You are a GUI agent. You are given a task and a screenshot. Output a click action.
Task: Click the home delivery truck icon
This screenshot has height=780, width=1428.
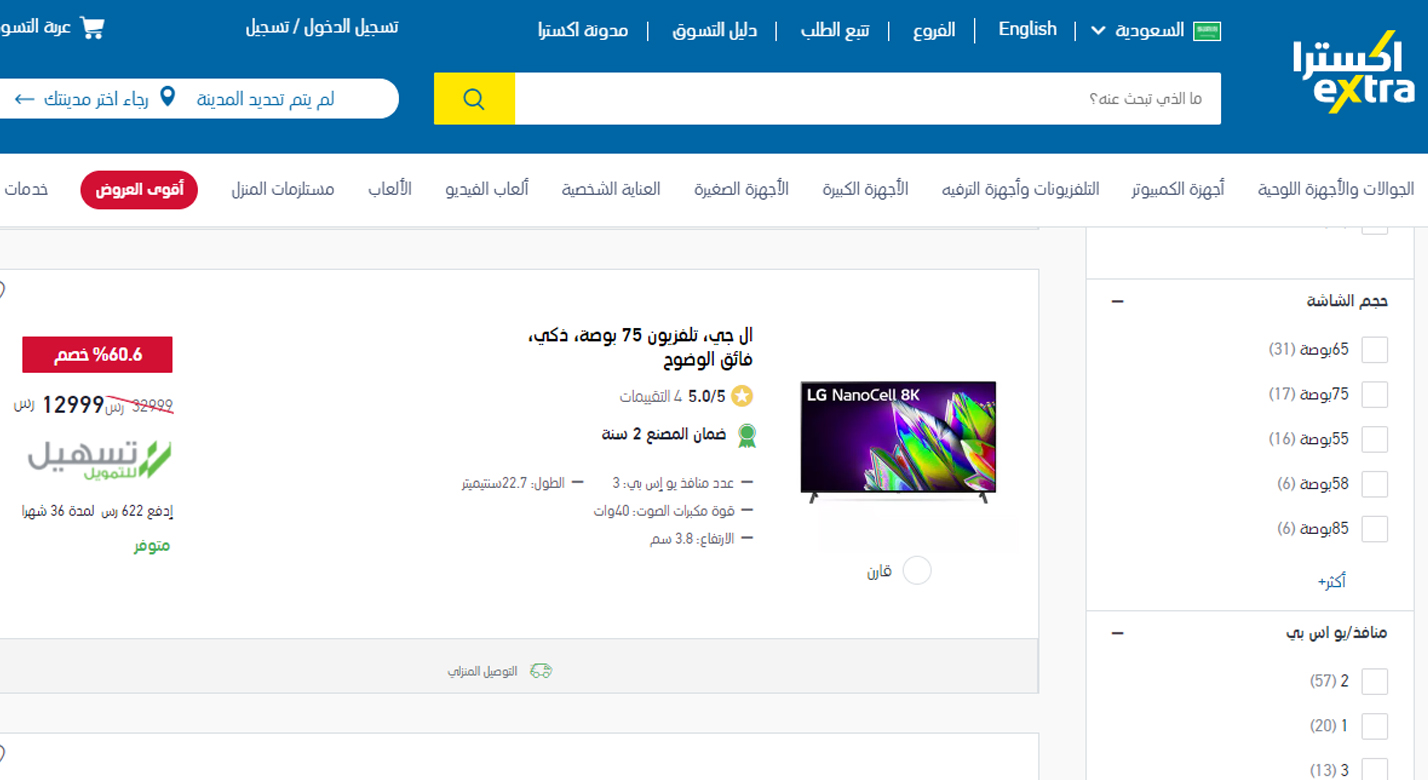pos(541,671)
